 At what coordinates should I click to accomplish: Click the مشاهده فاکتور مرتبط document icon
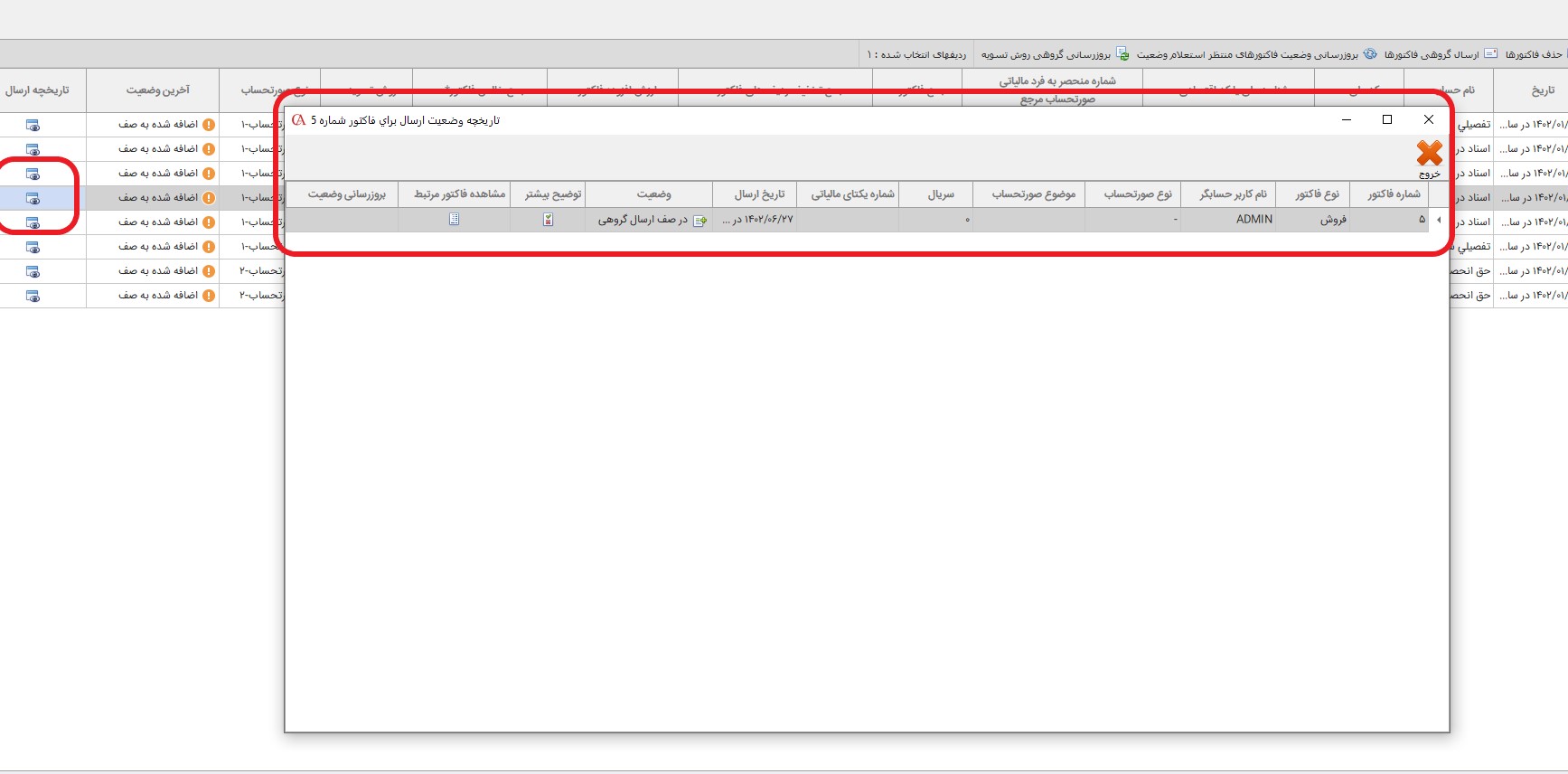[x=454, y=220]
